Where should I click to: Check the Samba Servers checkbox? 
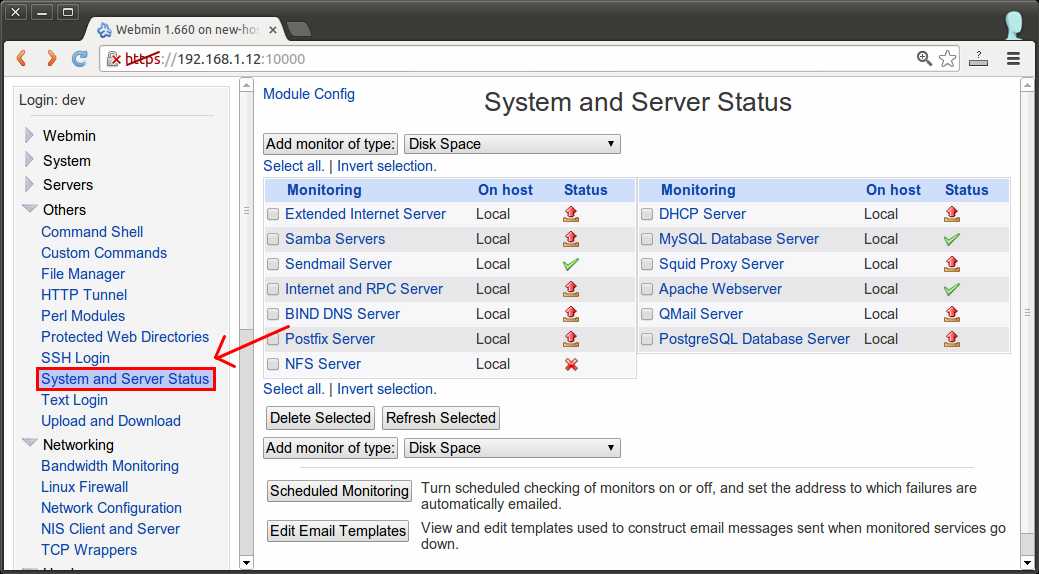[273, 239]
